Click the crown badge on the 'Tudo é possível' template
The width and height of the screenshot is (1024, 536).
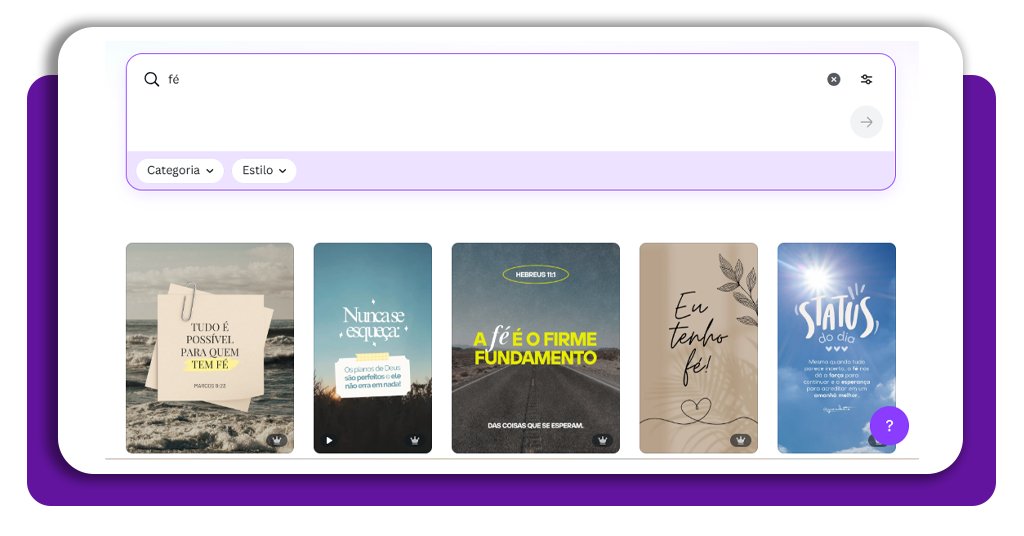click(277, 440)
